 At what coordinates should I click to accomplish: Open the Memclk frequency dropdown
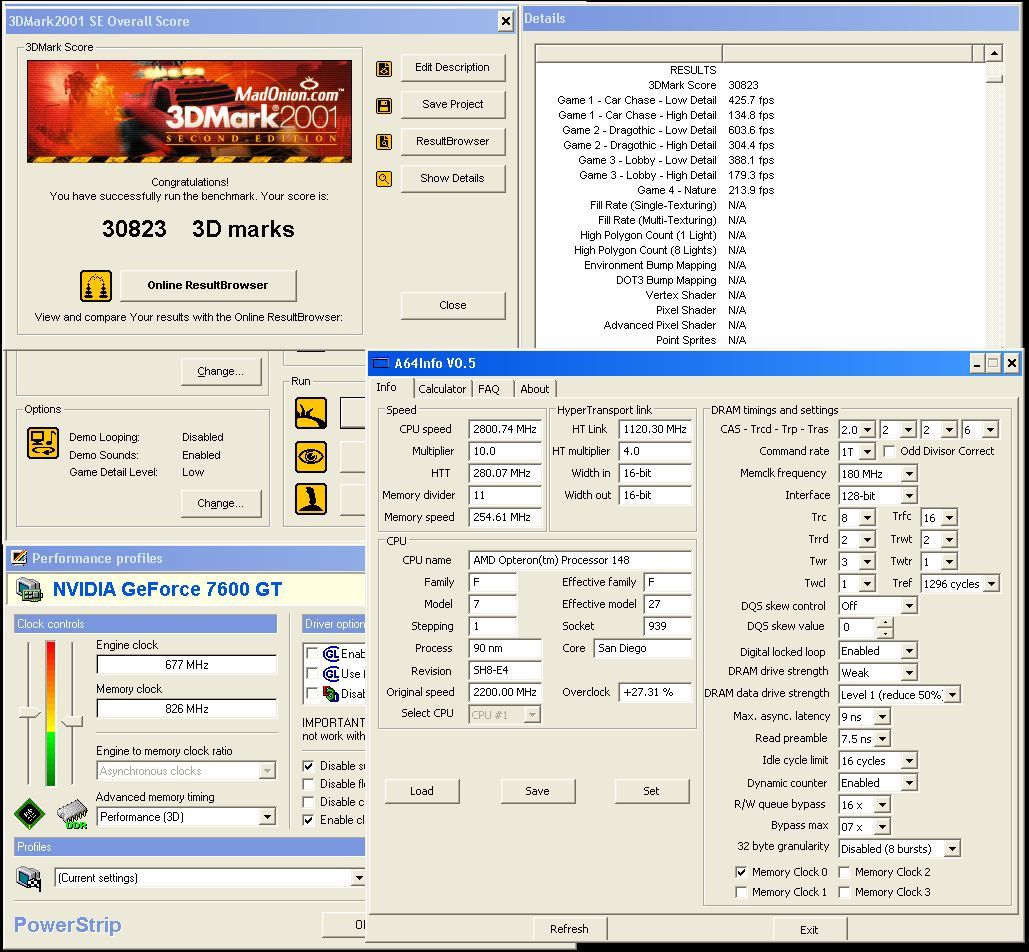click(x=909, y=474)
